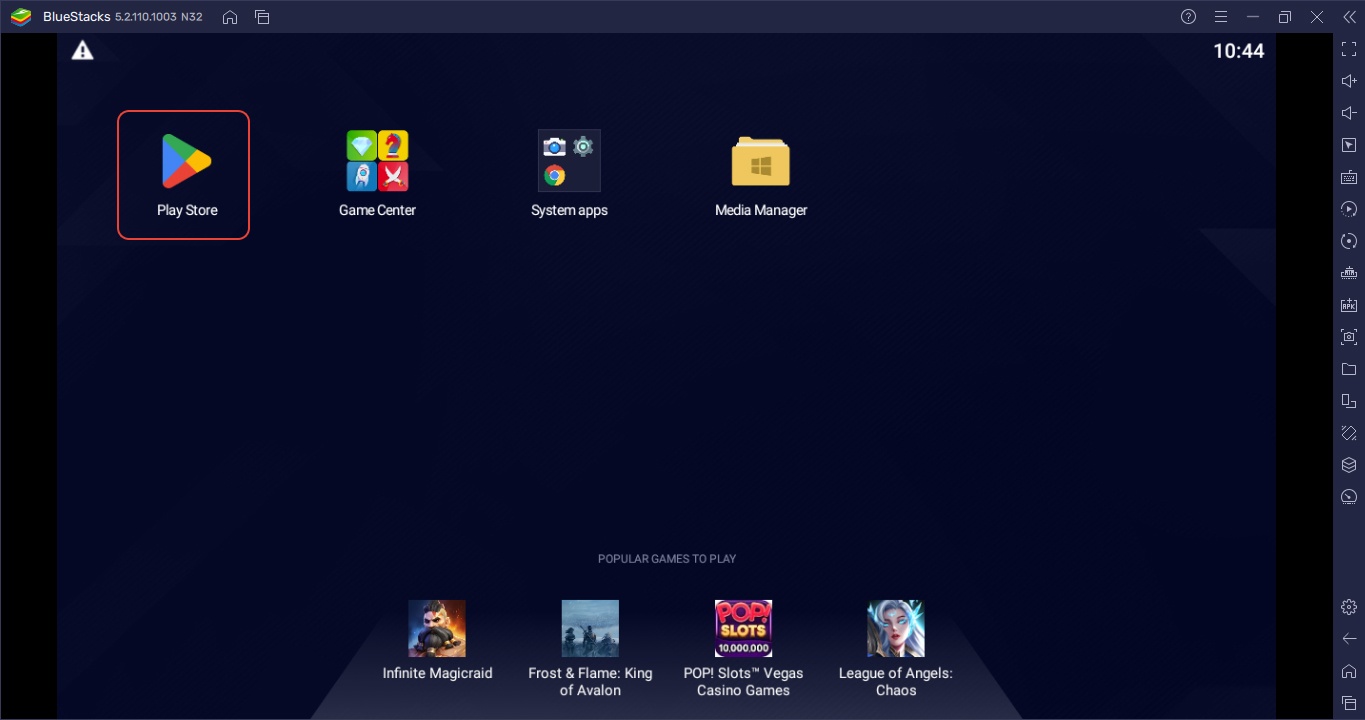This screenshot has width=1365, height=720.
Task: Click the Game Center label
Action: pos(377,210)
